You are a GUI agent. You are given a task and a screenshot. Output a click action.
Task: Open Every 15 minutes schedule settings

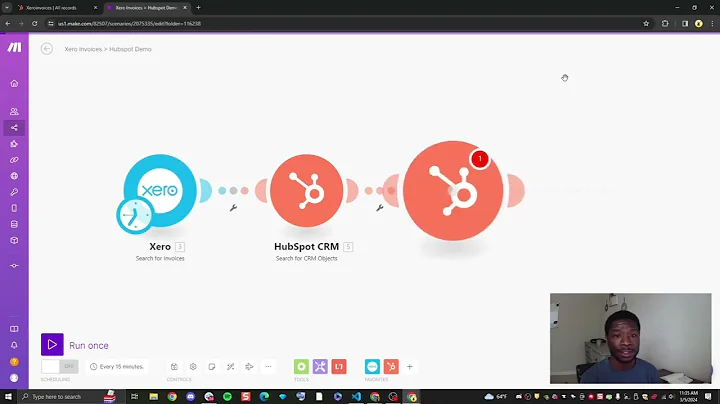(x=117, y=366)
